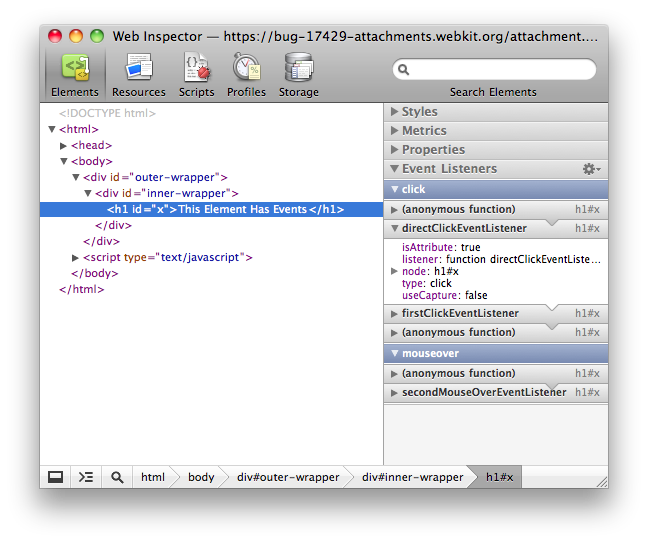Select the closing </html> tag line

(82, 289)
